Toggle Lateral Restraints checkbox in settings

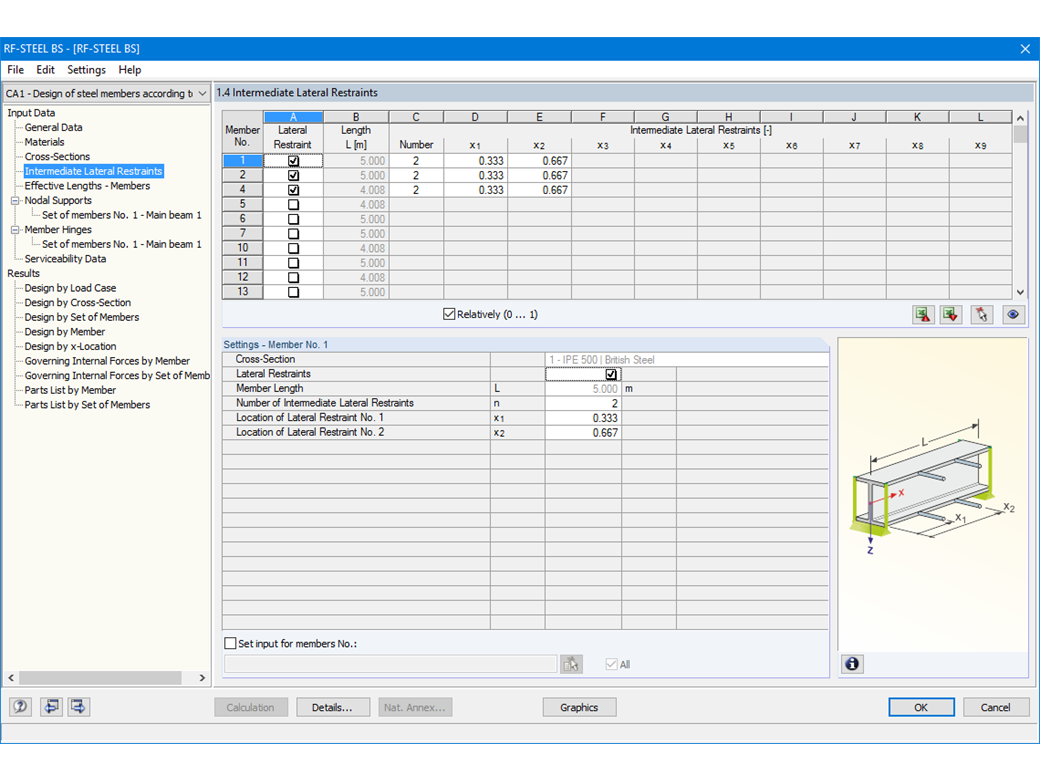tap(611, 374)
